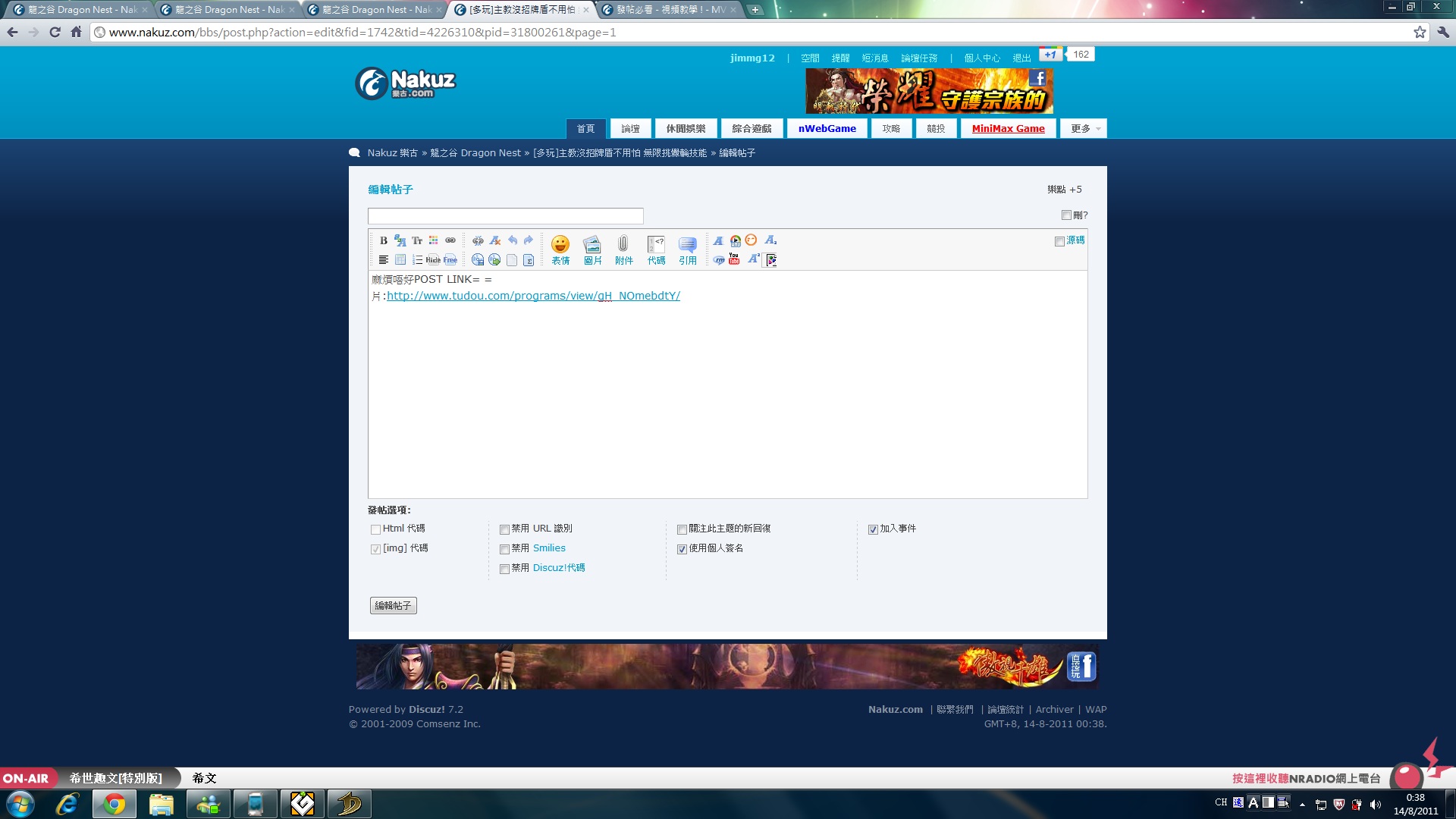
Task: Click the YouTube embed icon
Action: pos(734,259)
